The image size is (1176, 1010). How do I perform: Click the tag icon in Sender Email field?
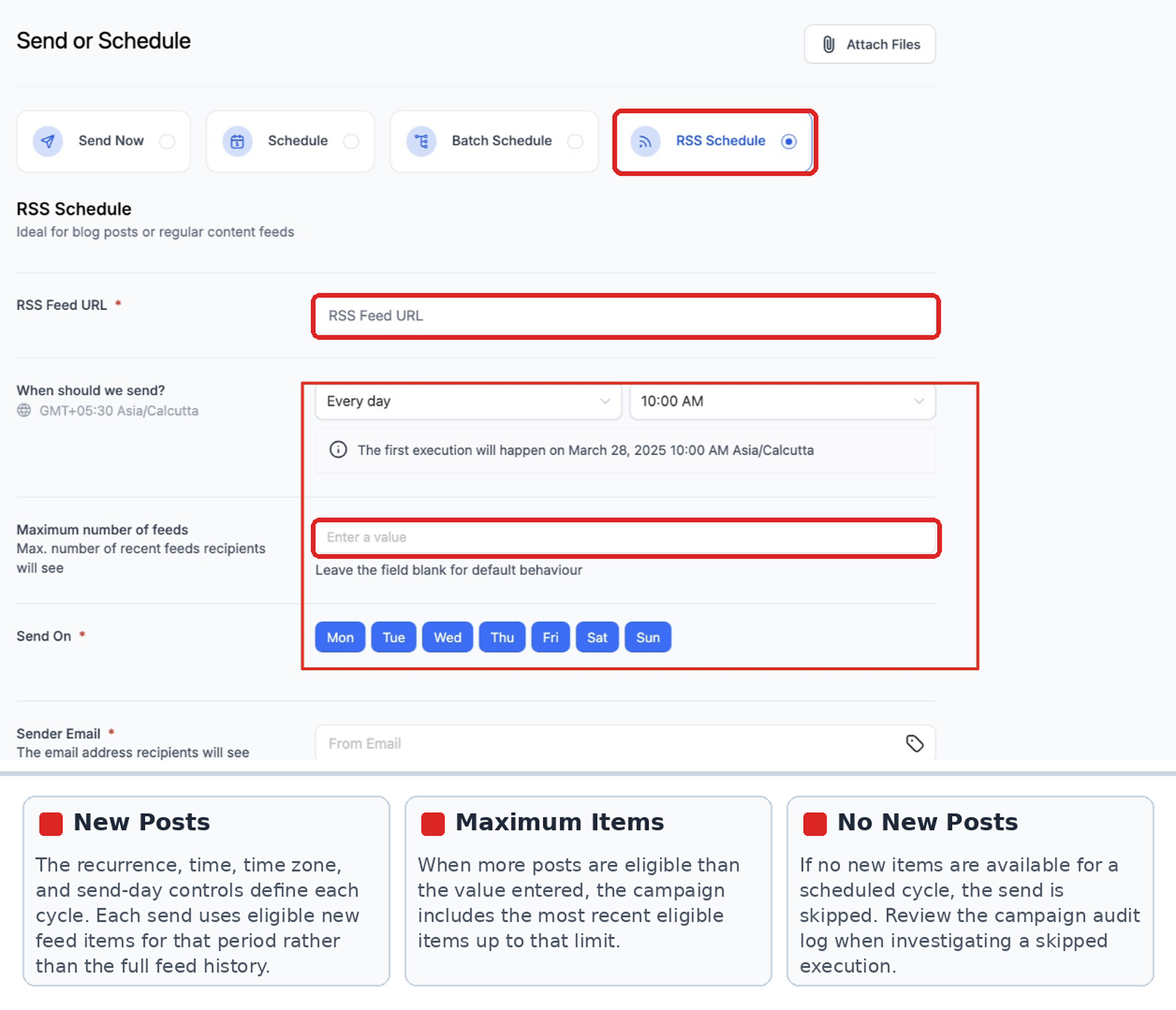[914, 743]
